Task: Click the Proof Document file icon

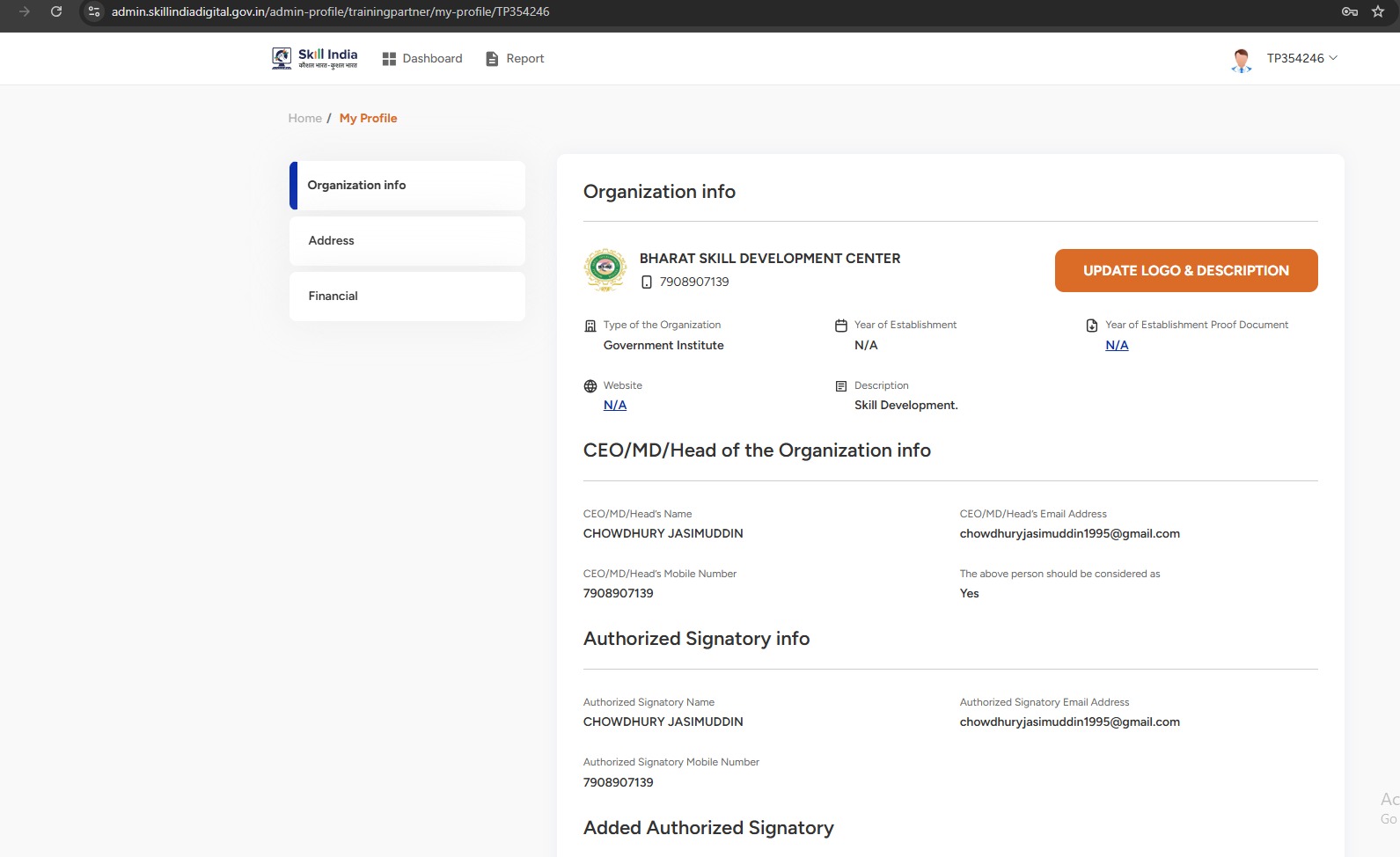Action: point(1092,326)
